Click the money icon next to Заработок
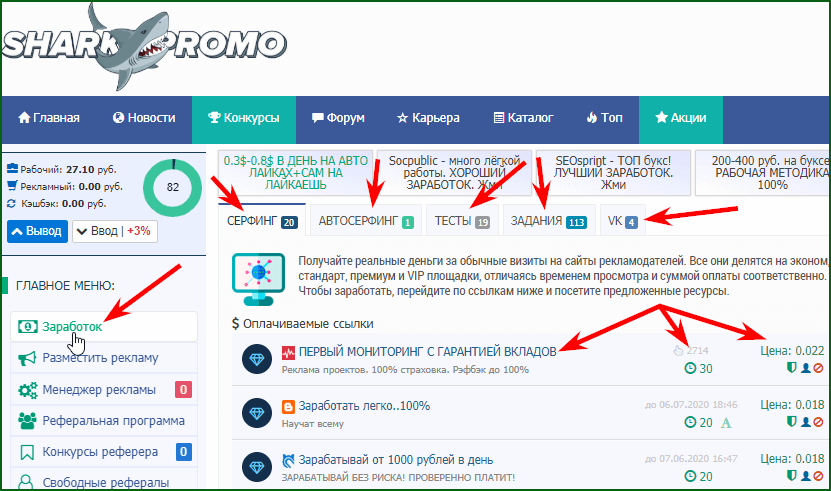Screen dimensions: 831x491 [28, 327]
